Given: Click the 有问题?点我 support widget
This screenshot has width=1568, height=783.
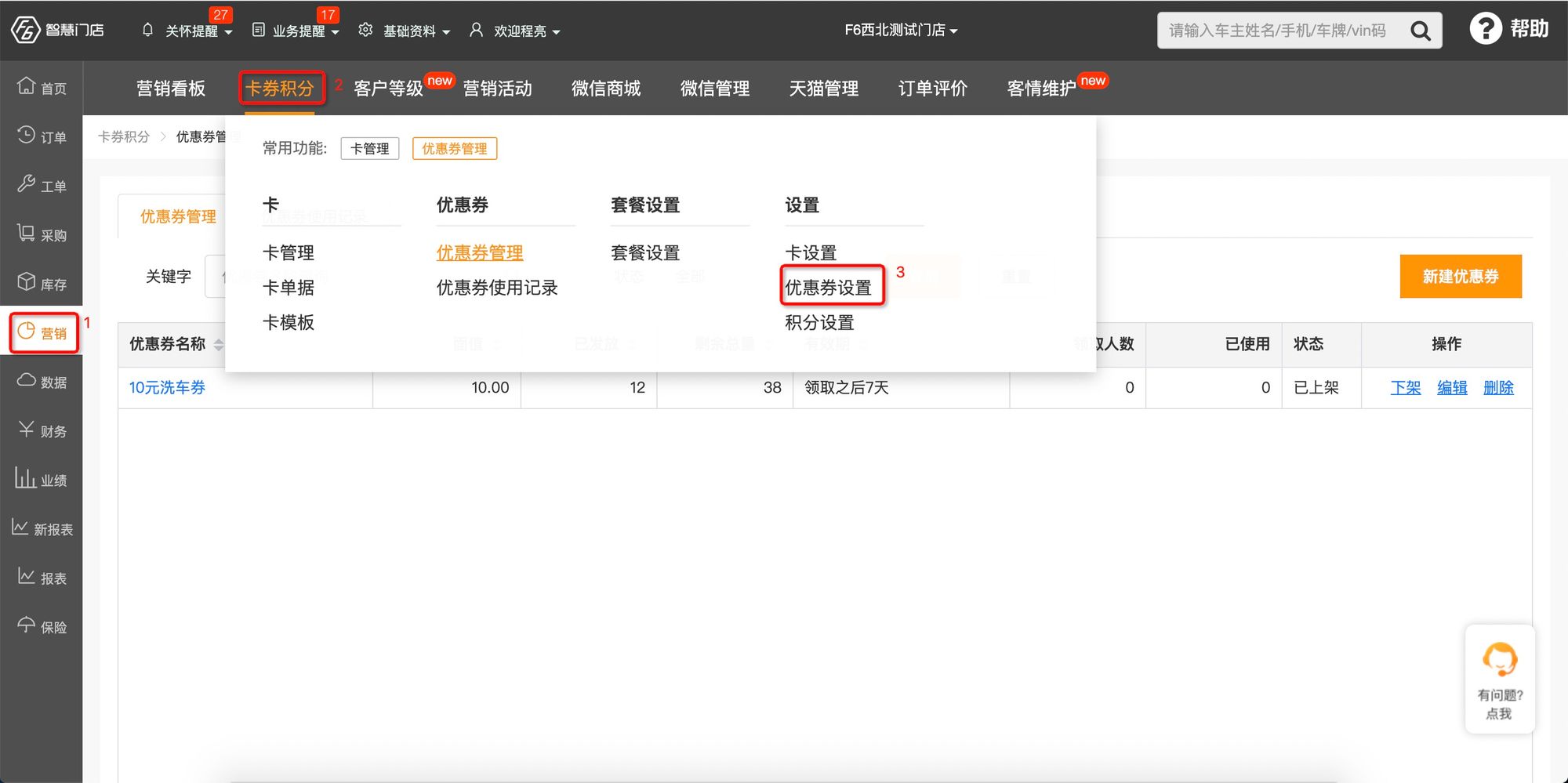Looking at the screenshot, I should pyautogui.click(x=1500, y=680).
